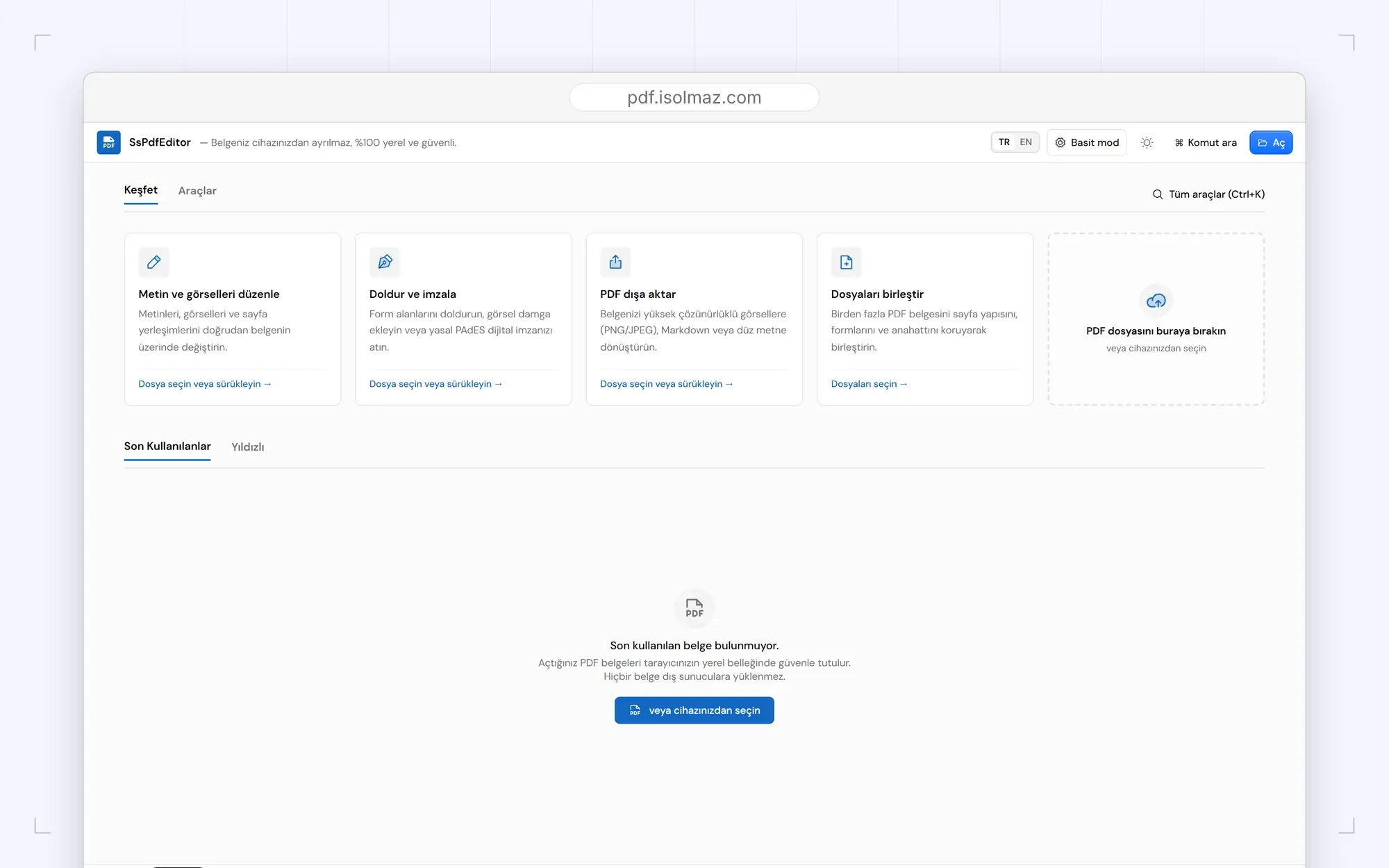The image size is (1389, 868).
Task: Click the SsPdfEditor PDF logo icon
Action: pyautogui.click(x=108, y=142)
